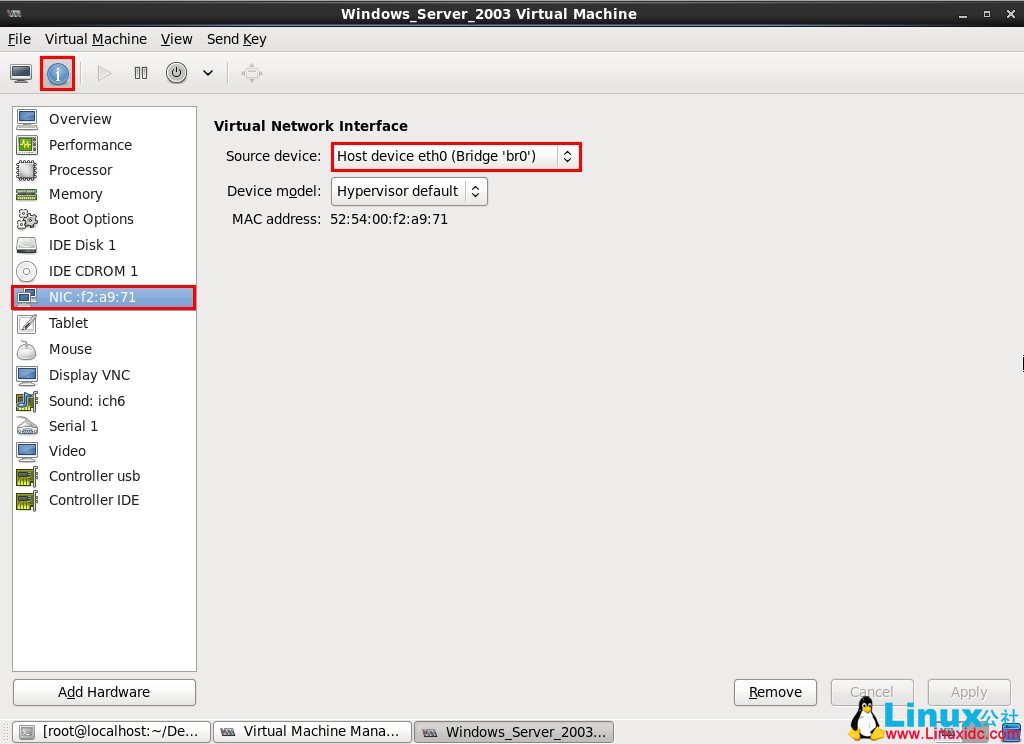Screen dimensions: 1024x744
Task: Open the Send Key menu
Action: coord(236,39)
